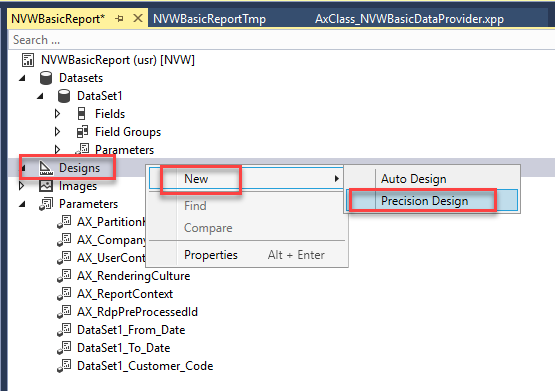Select the DataSet1_Customer_Code parameter
This screenshot has height=391, width=555.
coord(145,366)
